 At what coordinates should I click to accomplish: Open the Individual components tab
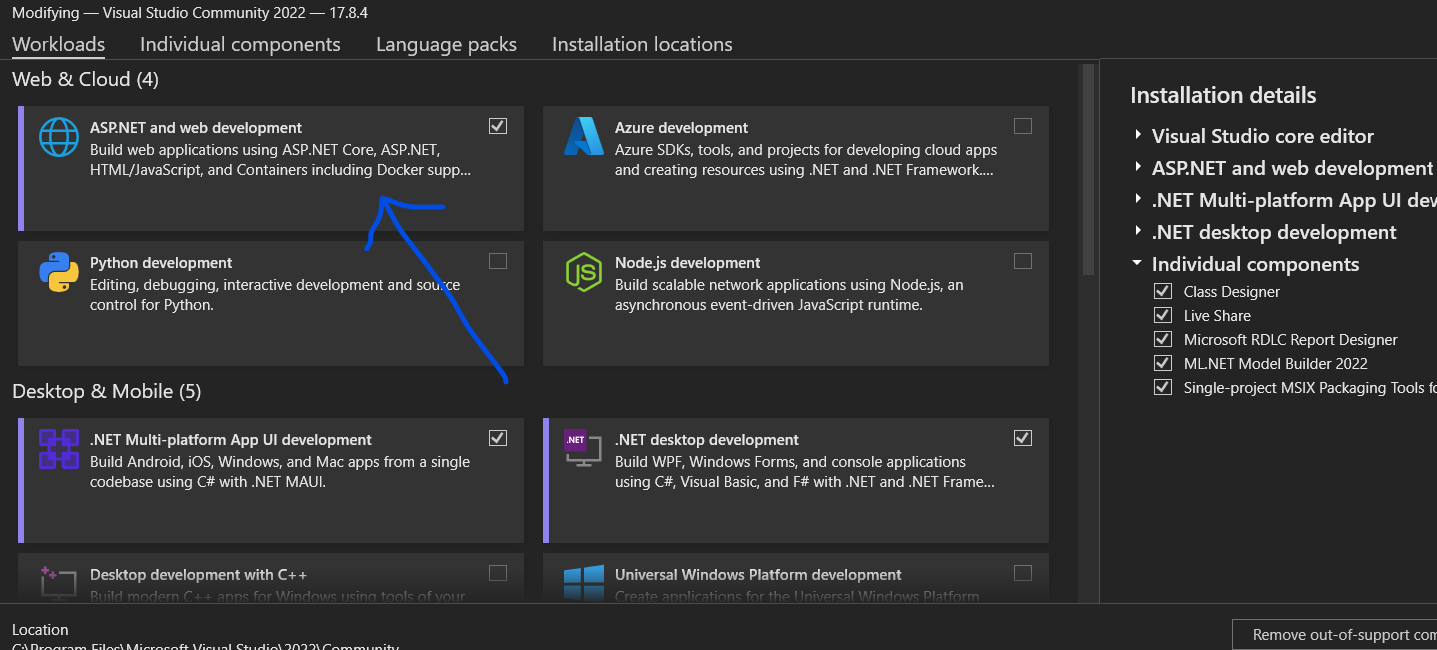[240, 44]
